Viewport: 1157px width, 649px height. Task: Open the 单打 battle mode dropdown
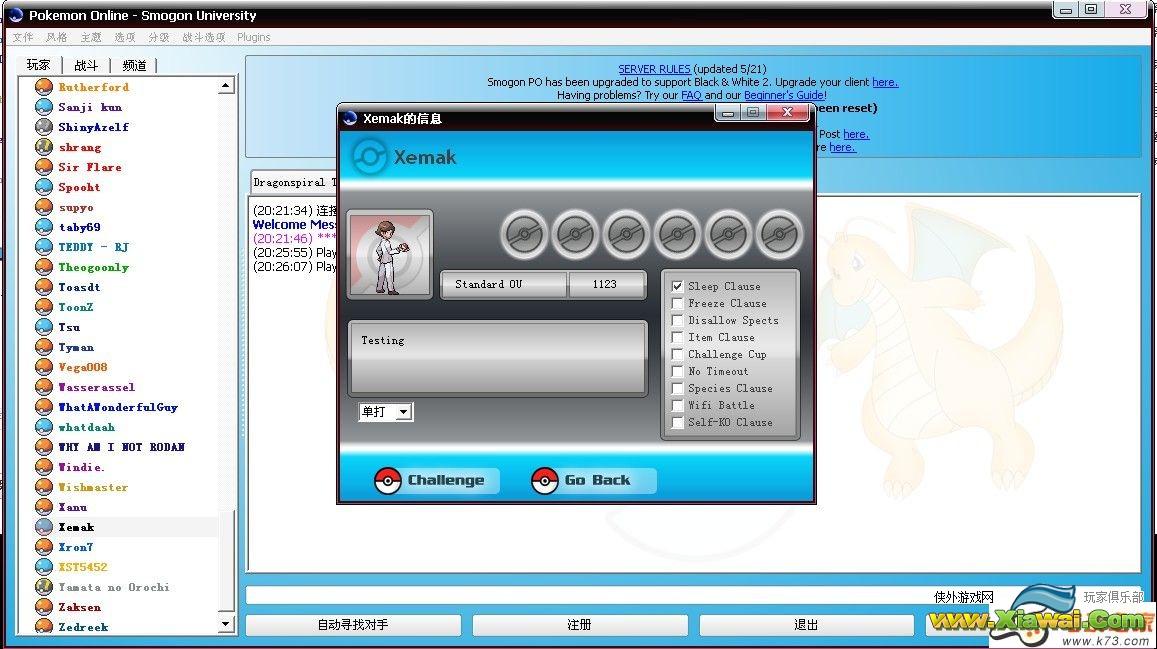click(385, 412)
